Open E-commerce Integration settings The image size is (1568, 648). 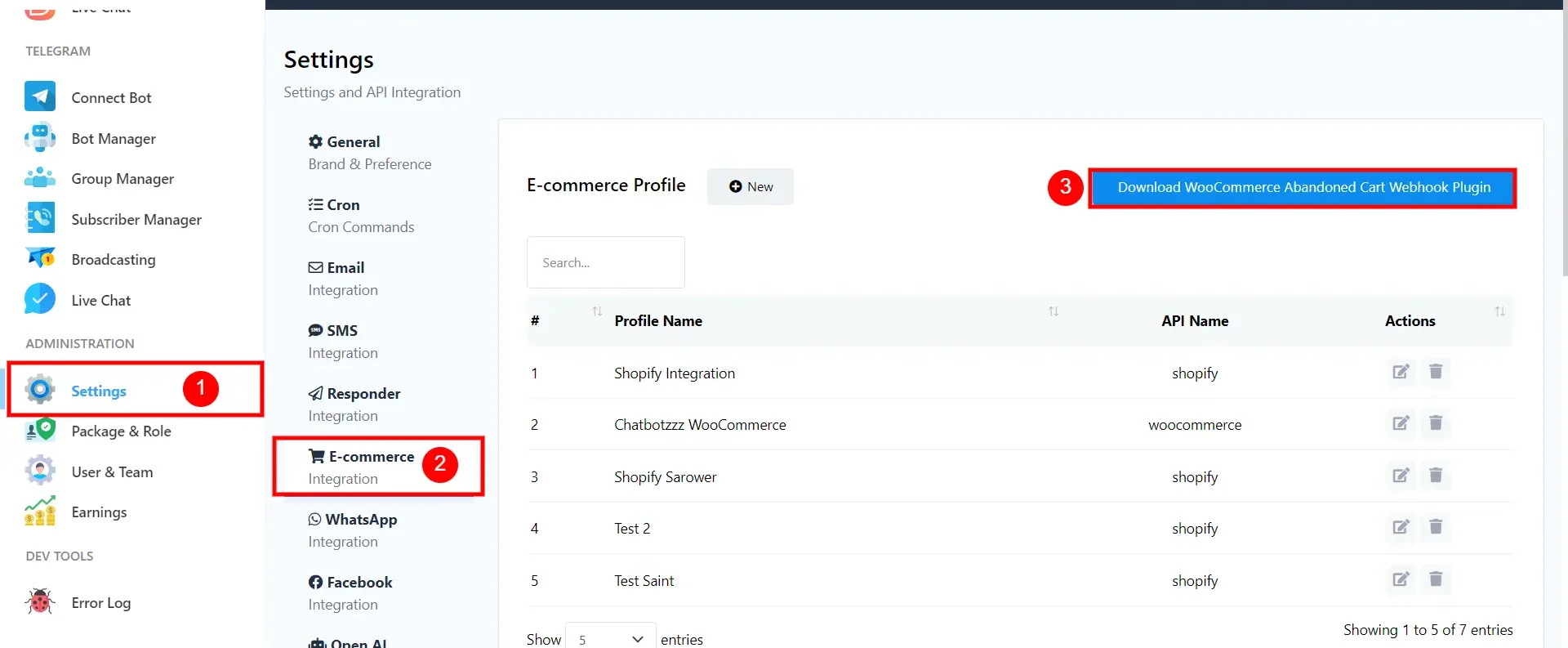[361, 467]
